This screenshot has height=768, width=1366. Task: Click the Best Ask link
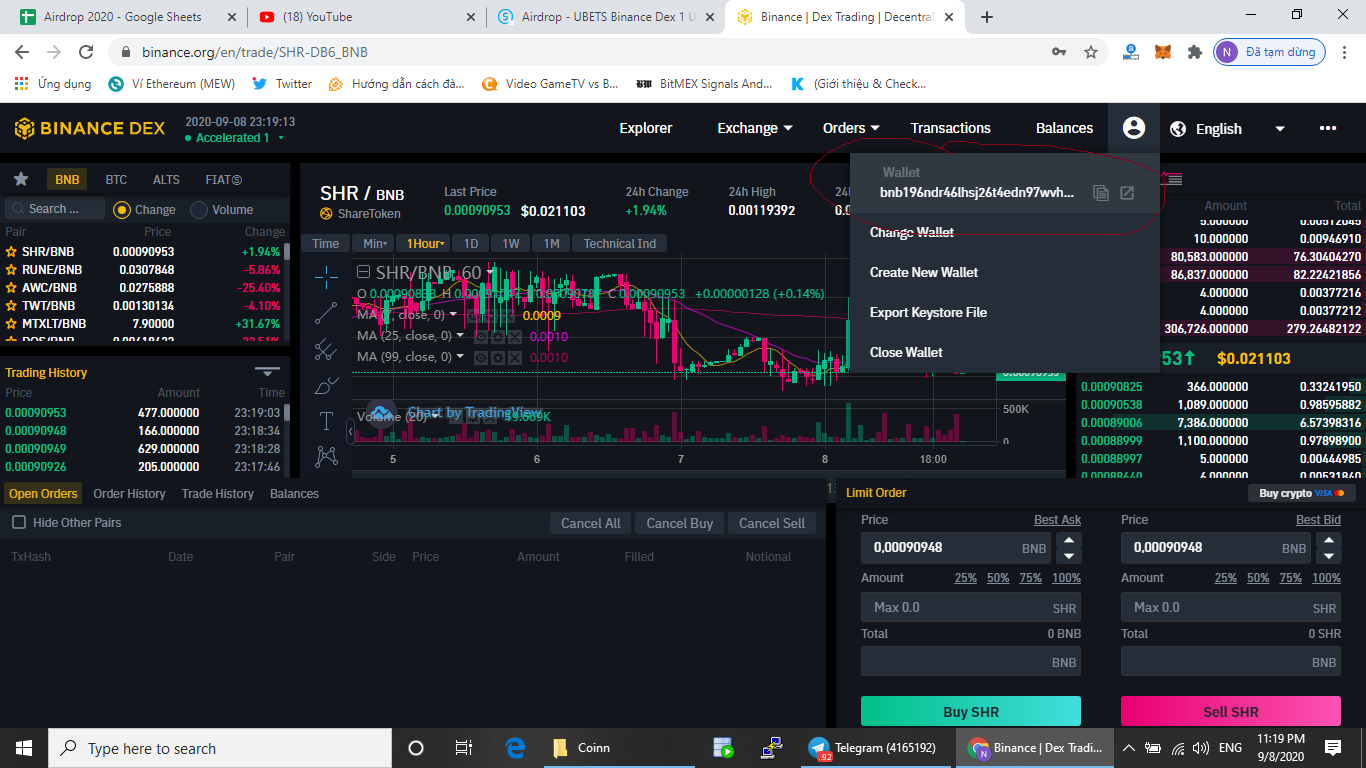1057,520
